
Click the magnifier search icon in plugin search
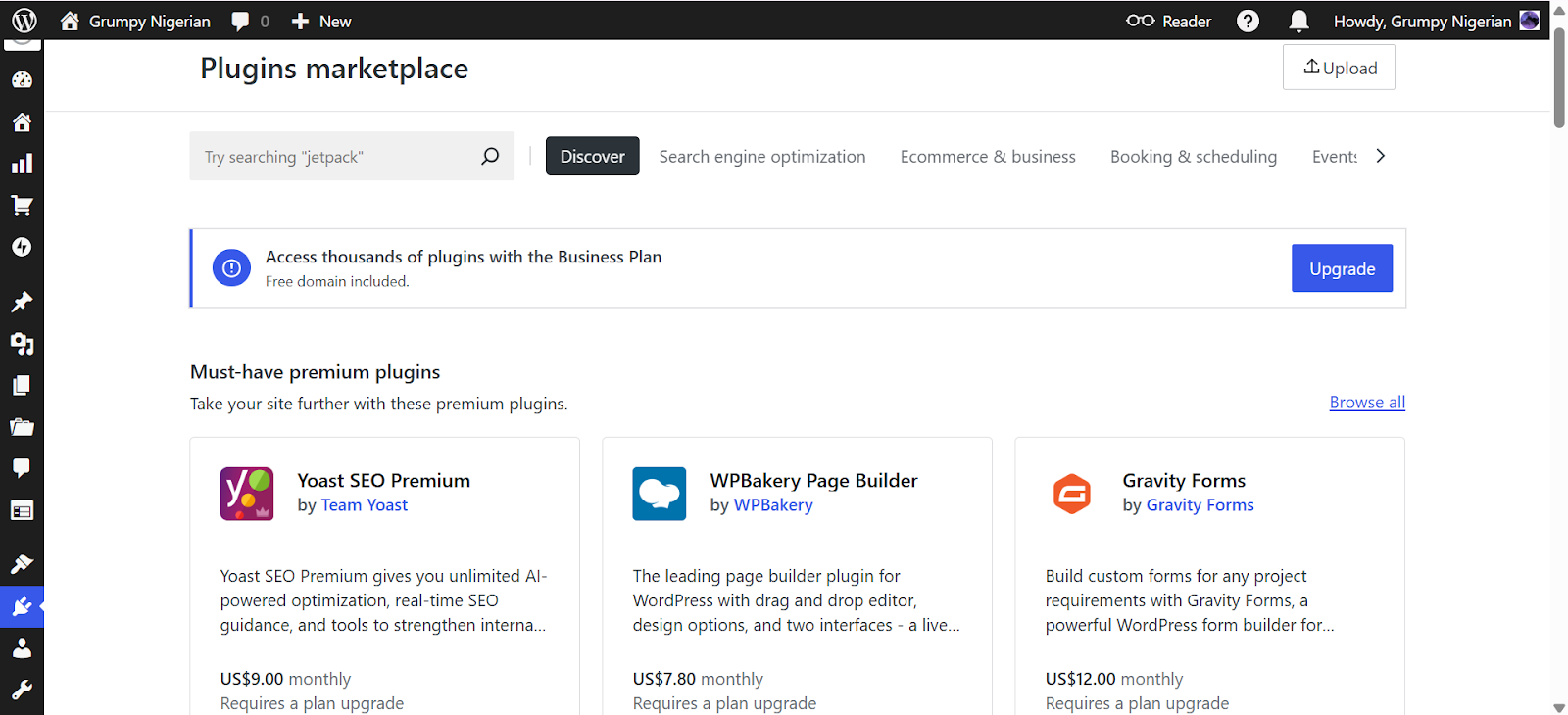tap(490, 156)
